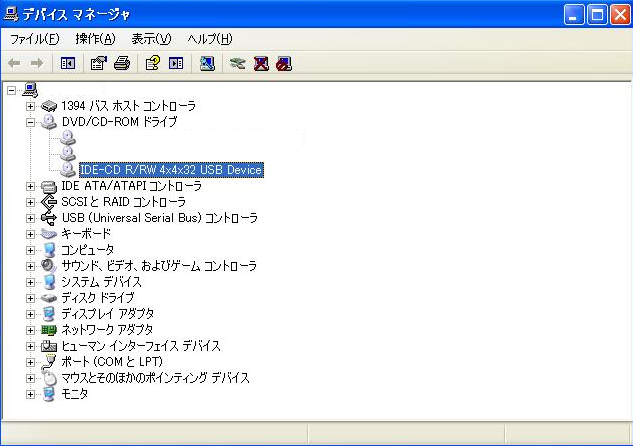
Task: Expand SCSI と RAID コントローラ node
Action: pos(30,202)
